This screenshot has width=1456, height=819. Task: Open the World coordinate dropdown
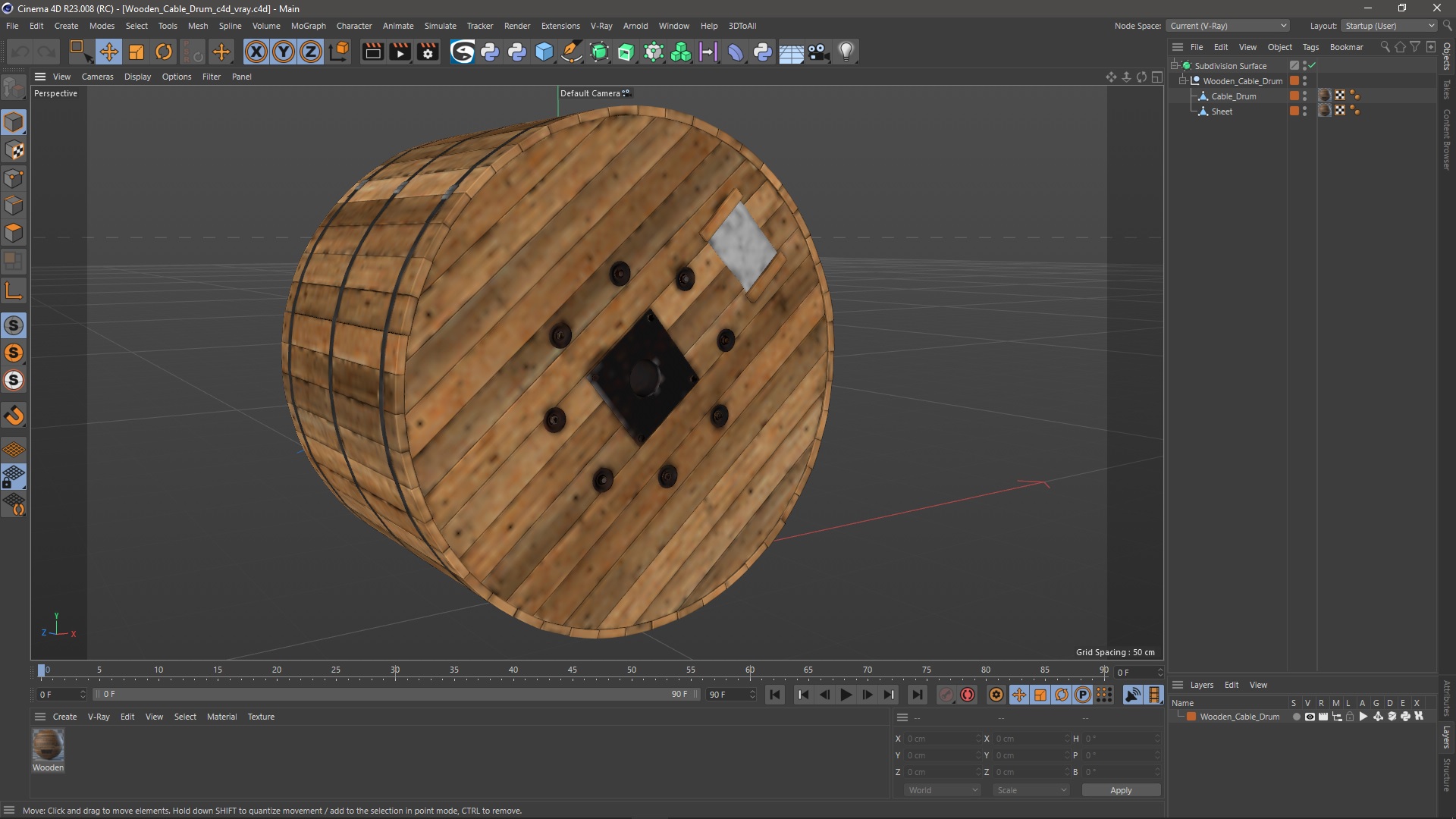tap(943, 790)
